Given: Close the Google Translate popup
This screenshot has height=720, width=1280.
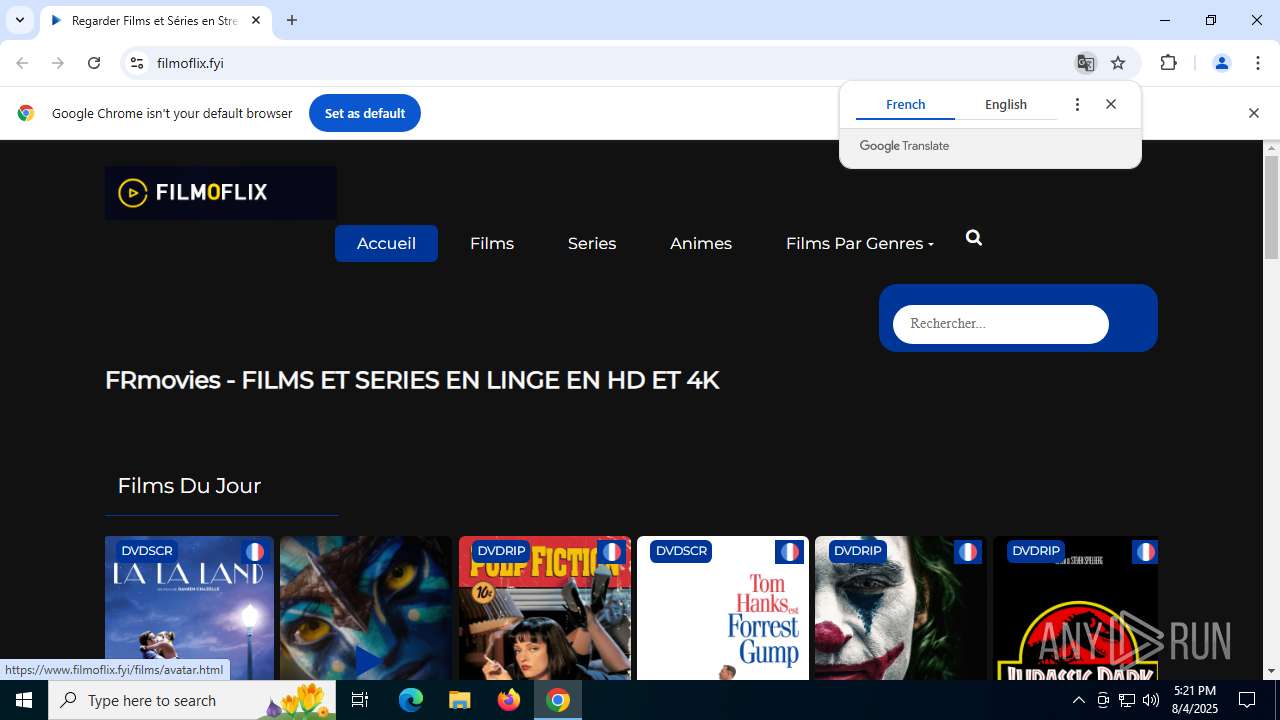Looking at the screenshot, I should point(1111,104).
